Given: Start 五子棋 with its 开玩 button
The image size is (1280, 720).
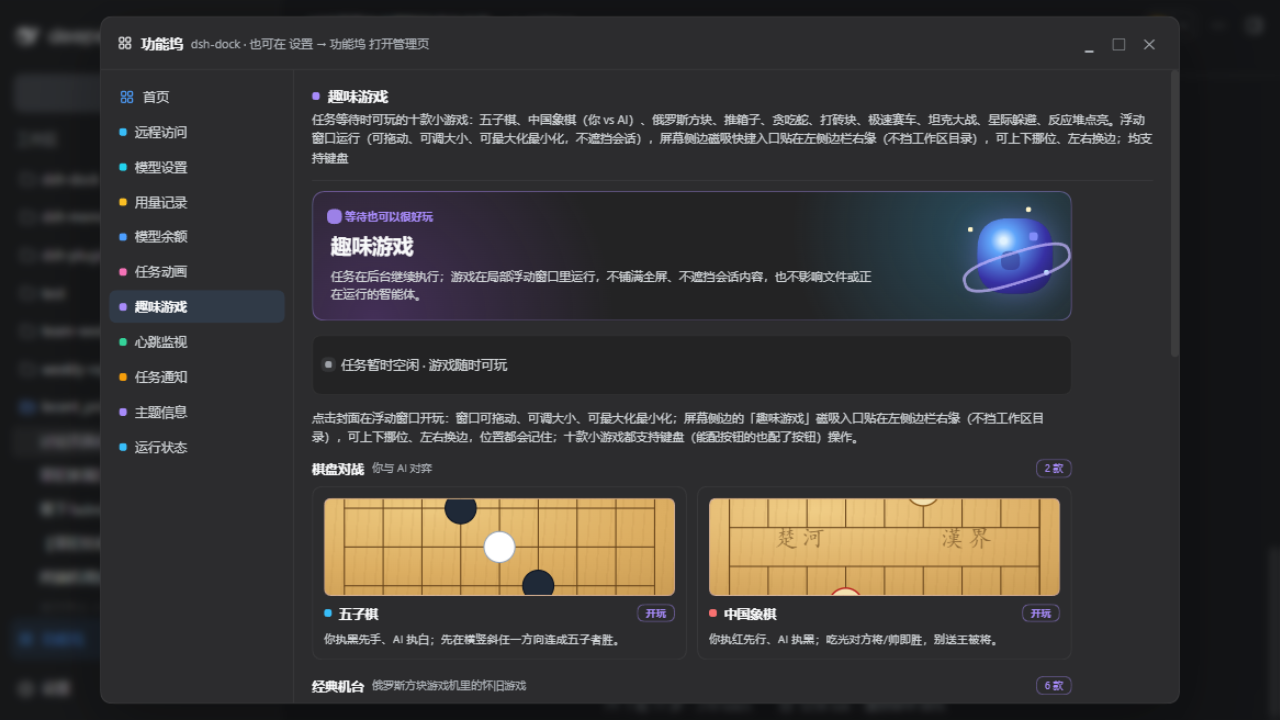Looking at the screenshot, I should coord(656,613).
